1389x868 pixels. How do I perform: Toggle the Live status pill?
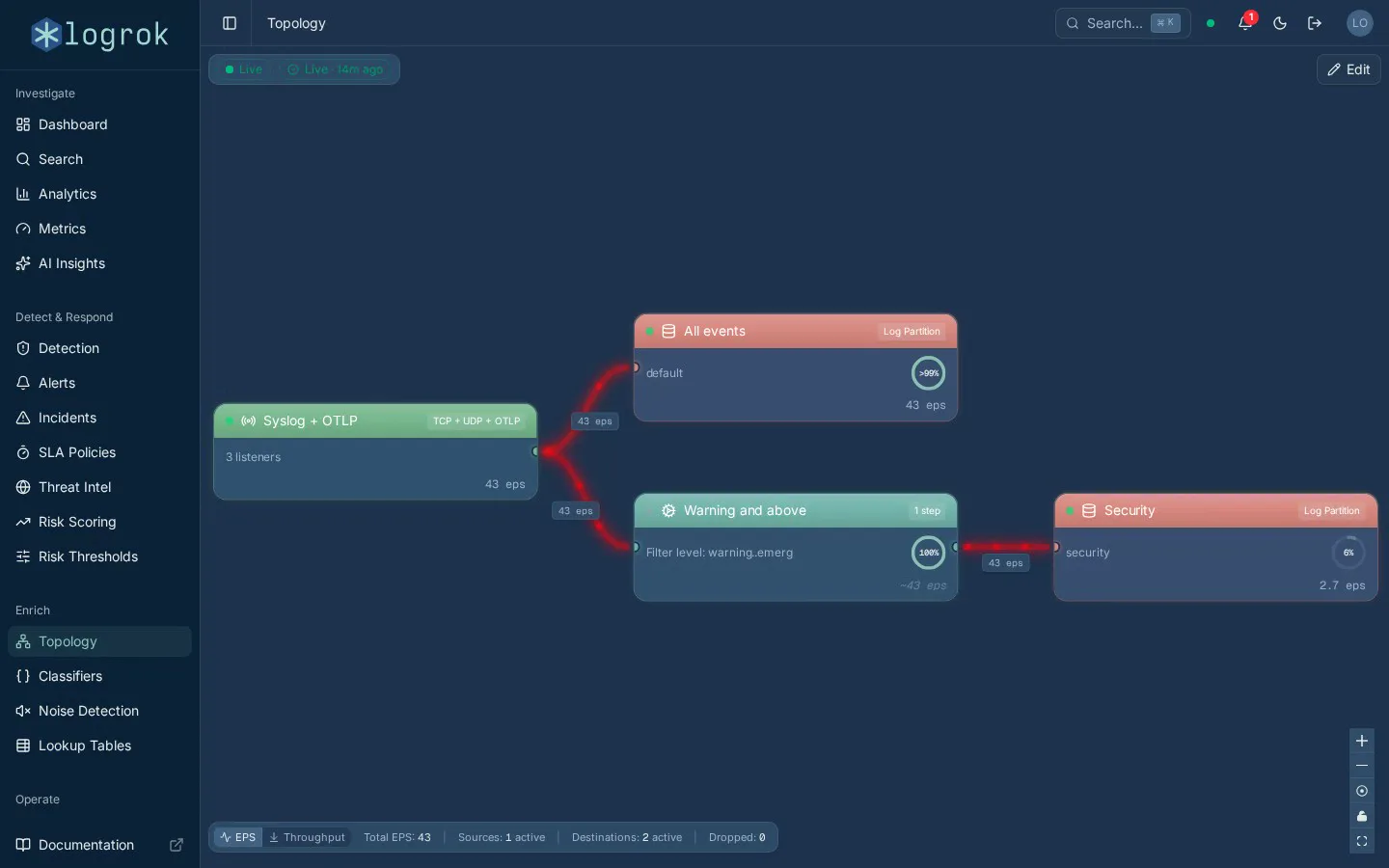tap(244, 69)
